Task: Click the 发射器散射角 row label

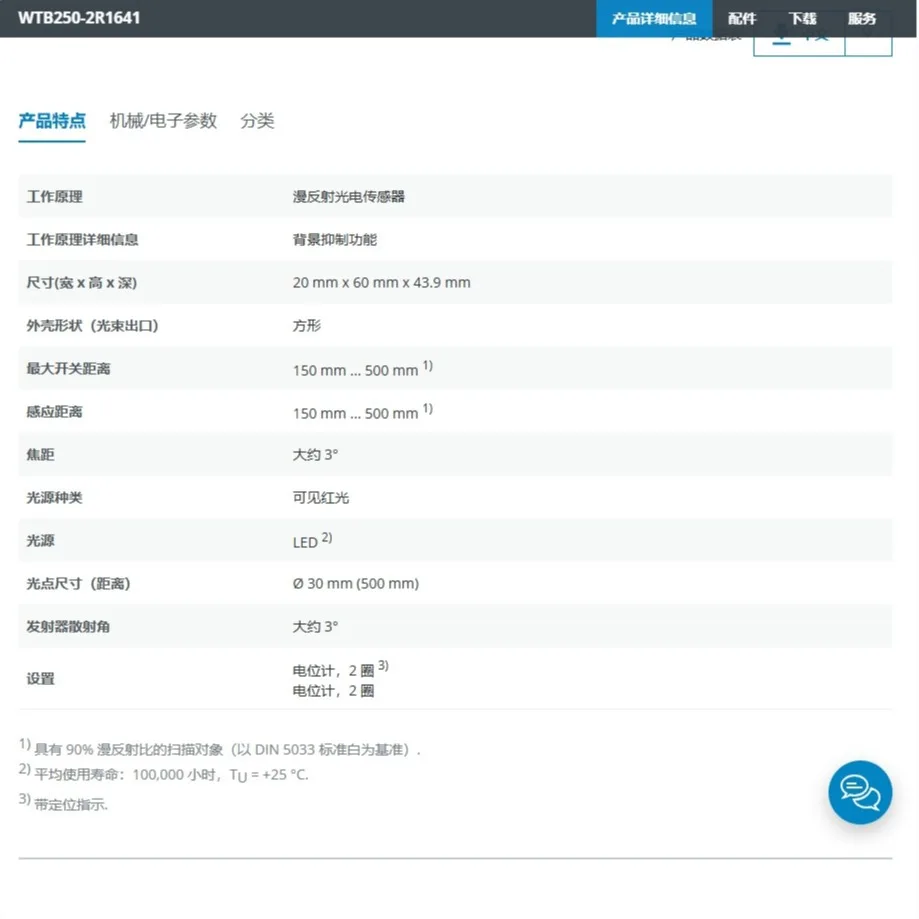Action: point(68,627)
